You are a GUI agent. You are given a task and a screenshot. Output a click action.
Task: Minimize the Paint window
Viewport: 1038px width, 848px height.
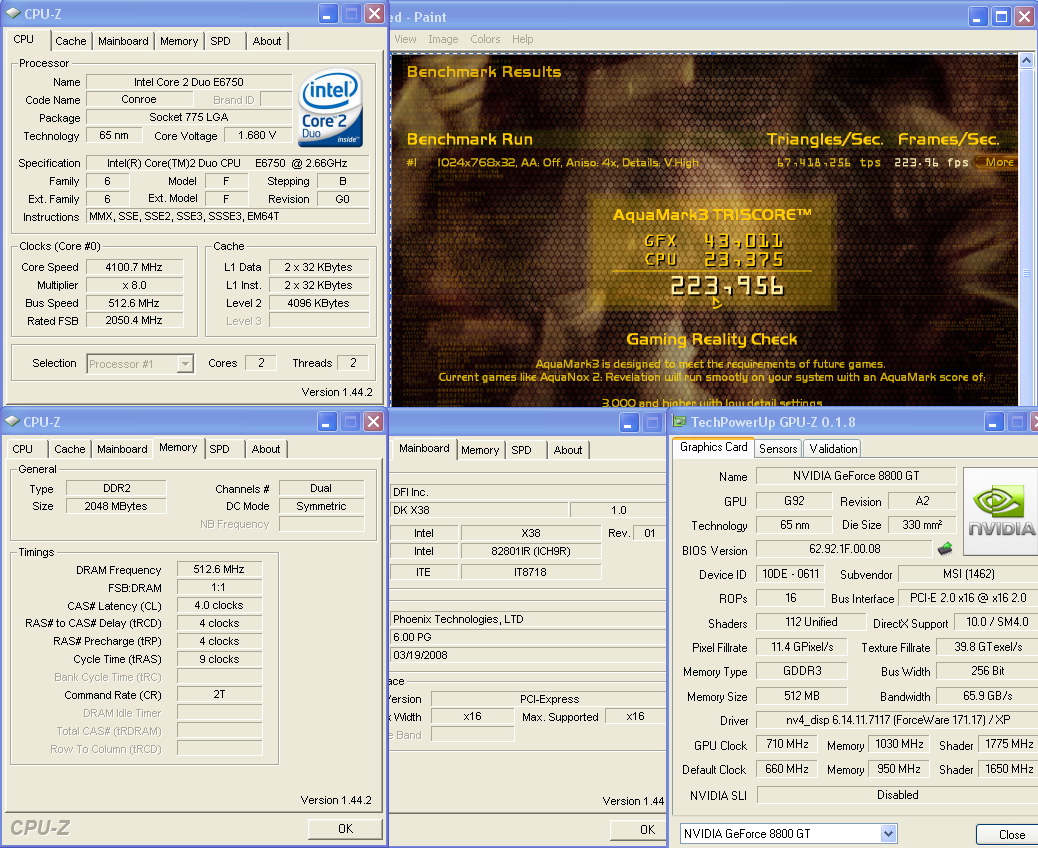coord(978,17)
